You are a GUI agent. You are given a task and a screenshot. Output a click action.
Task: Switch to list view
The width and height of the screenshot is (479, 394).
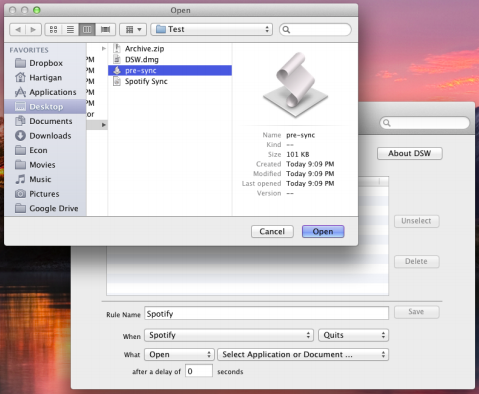click(70, 30)
